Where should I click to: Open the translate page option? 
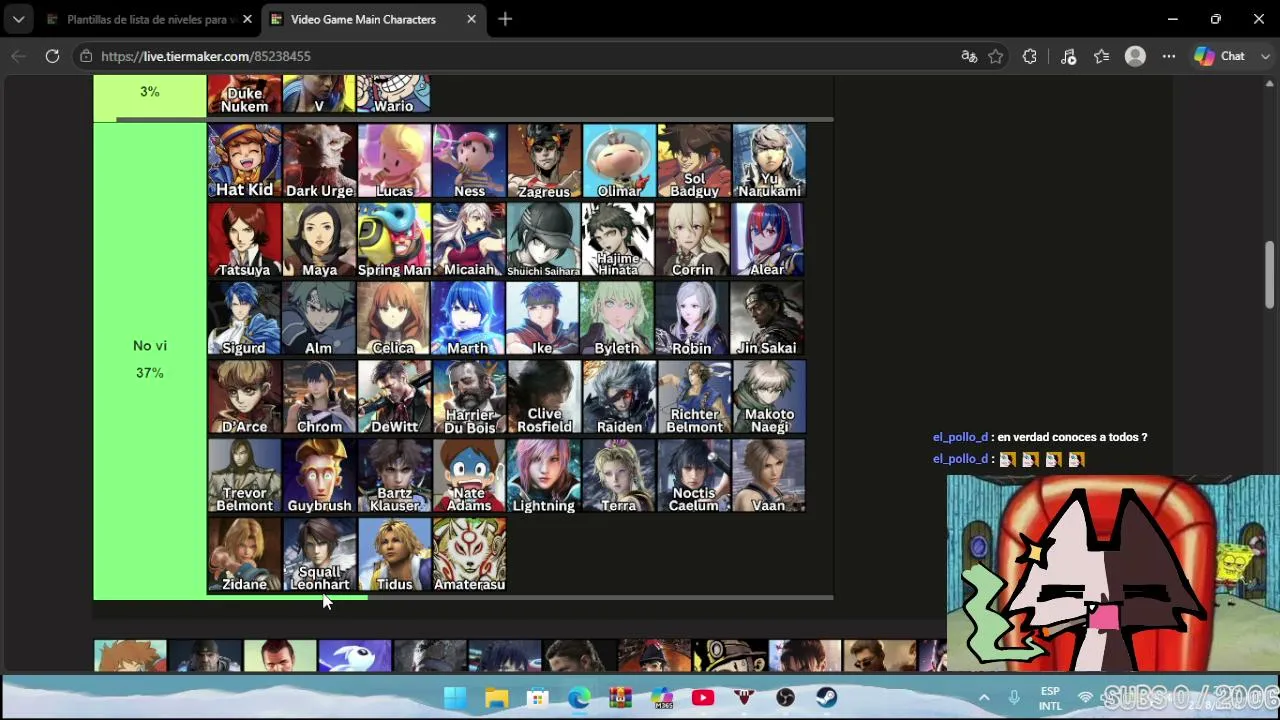click(969, 56)
